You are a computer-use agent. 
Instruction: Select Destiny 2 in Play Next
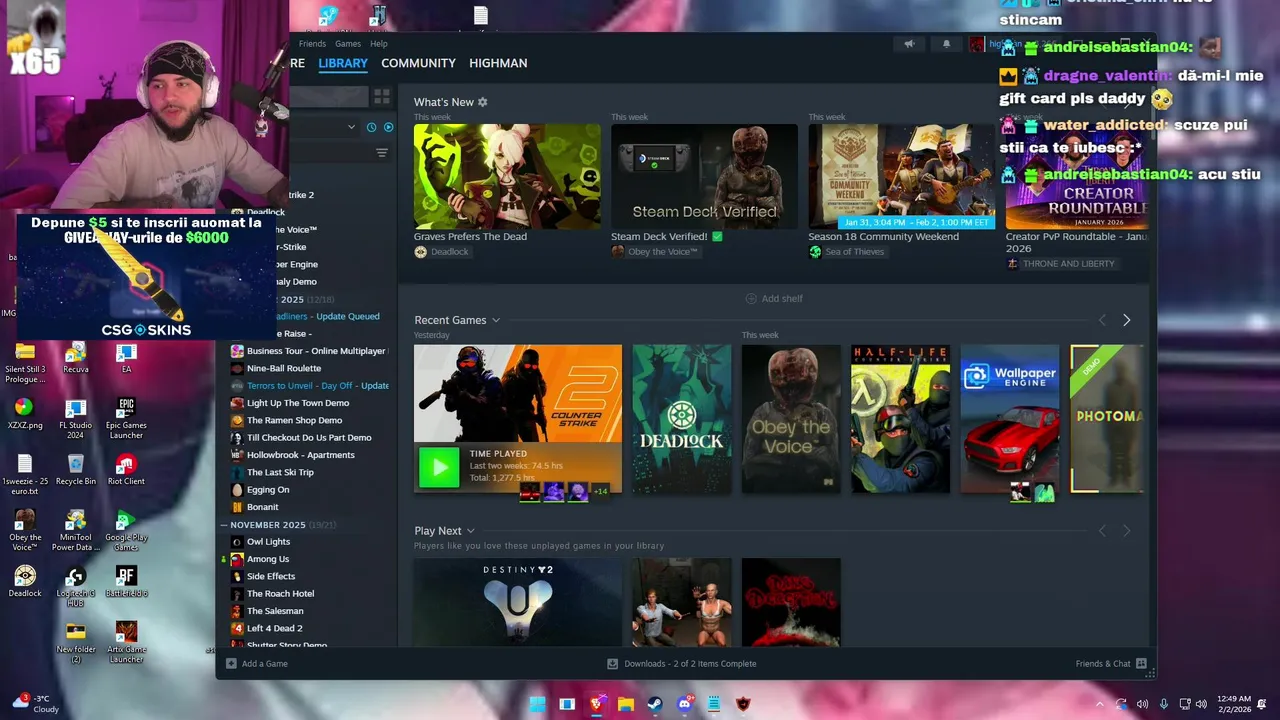pyautogui.click(x=518, y=602)
